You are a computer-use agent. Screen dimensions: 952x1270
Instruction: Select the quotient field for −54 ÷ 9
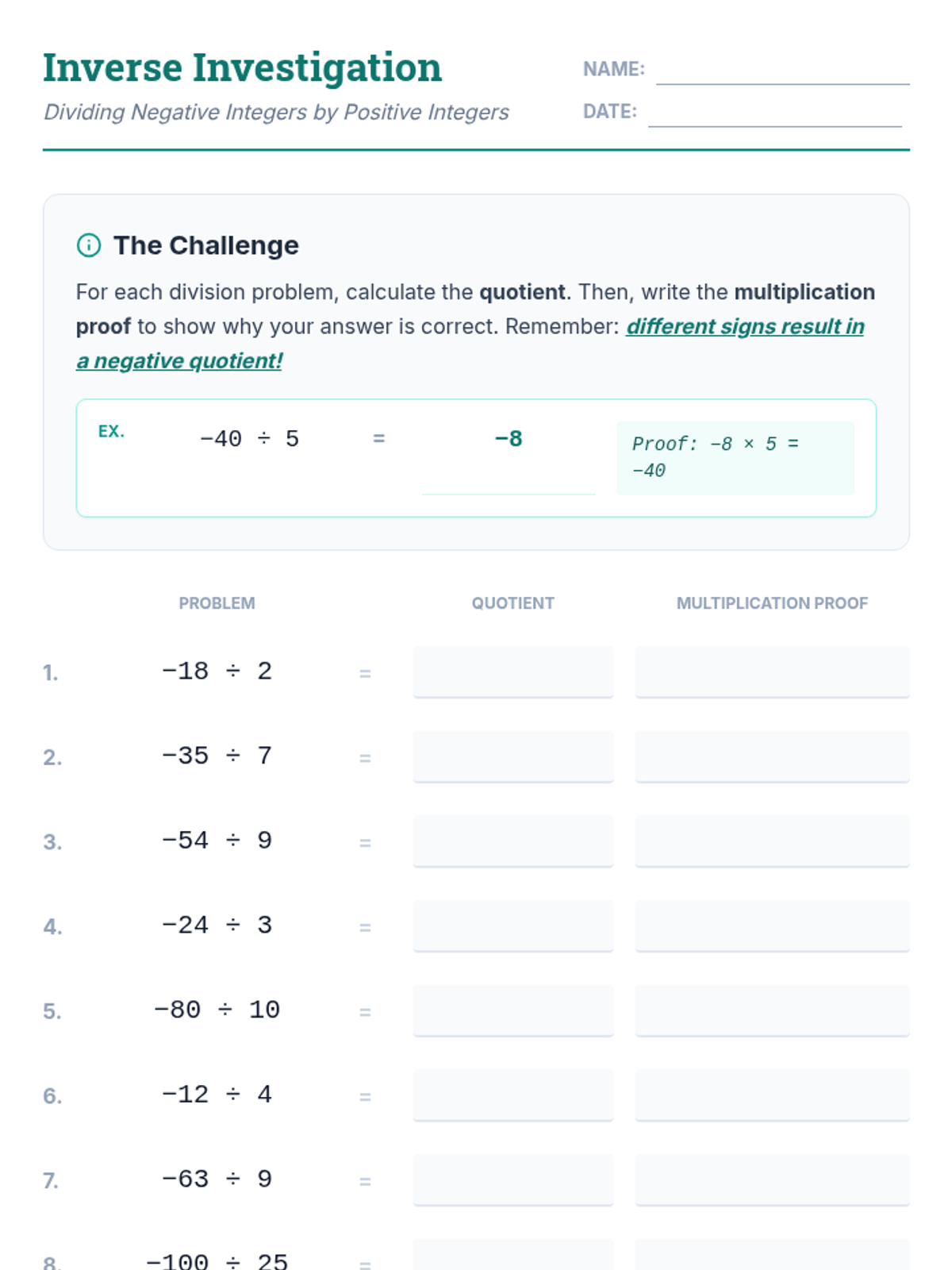point(513,841)
